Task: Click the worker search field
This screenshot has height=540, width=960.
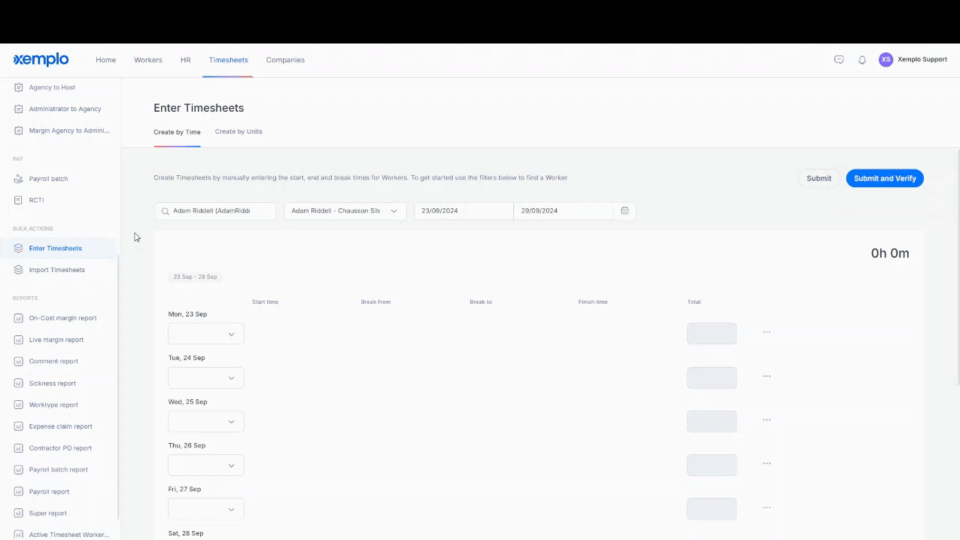Action: [x=215, y=211]
